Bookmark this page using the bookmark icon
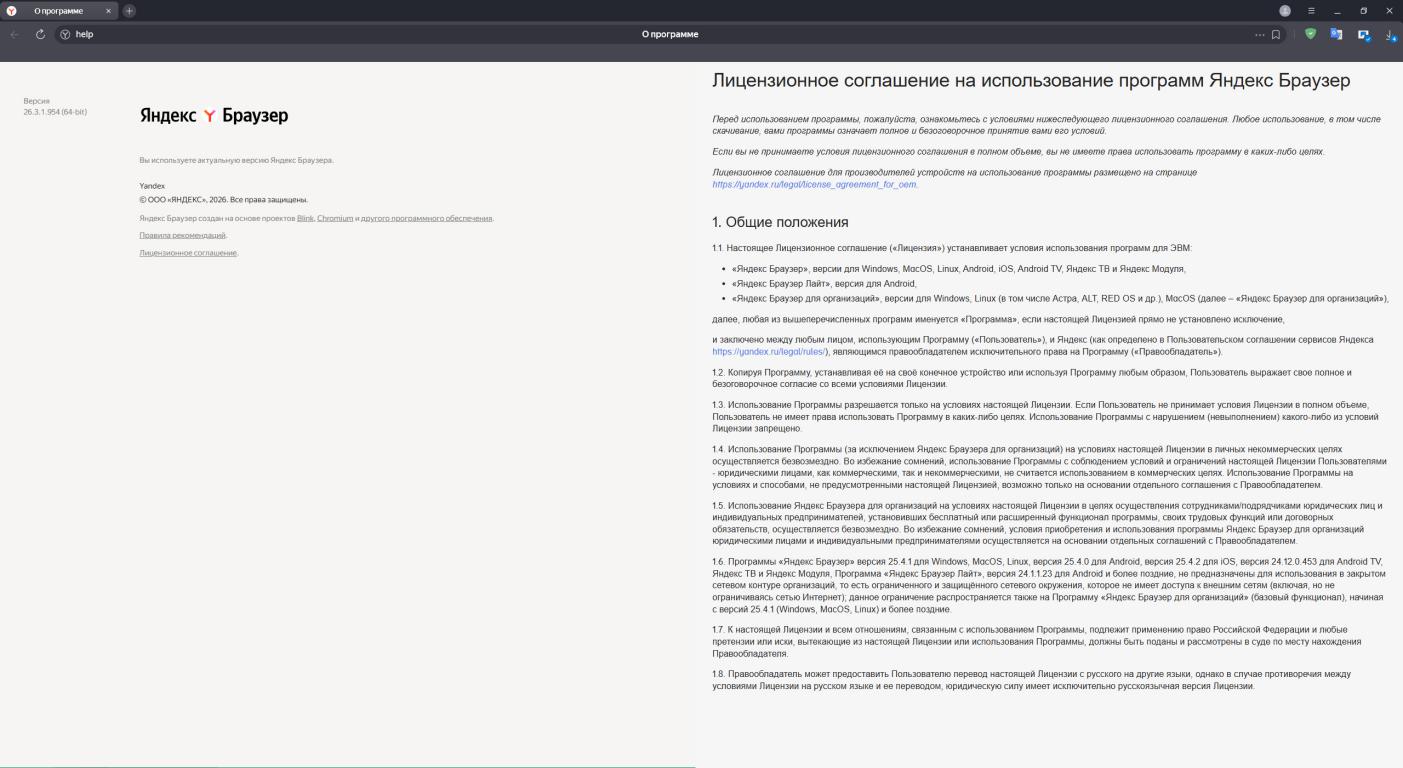The width and height of the screenshot is (1403, 768). pos(1276,34)
